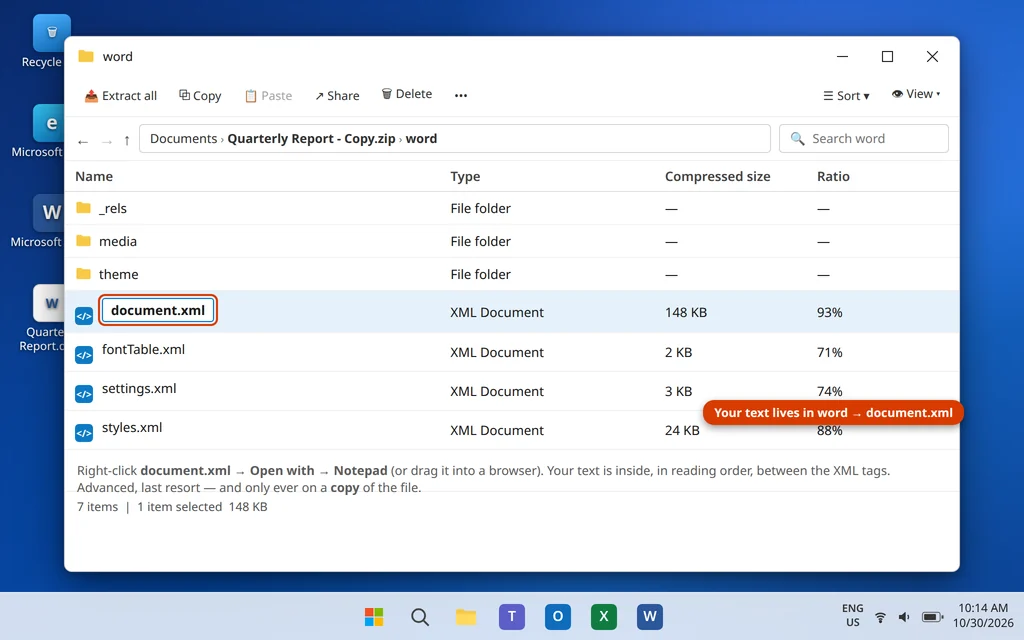Click the fontTable.xml file icon

click(84, 355)
